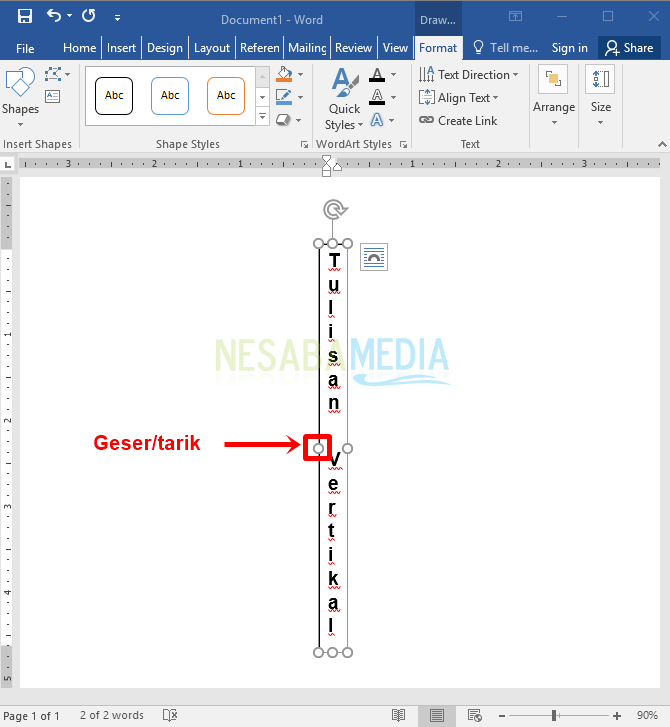Screen dimensions: 670x727
Task: Open the Text Outline dropdown arrow
Action: point(394,97)
